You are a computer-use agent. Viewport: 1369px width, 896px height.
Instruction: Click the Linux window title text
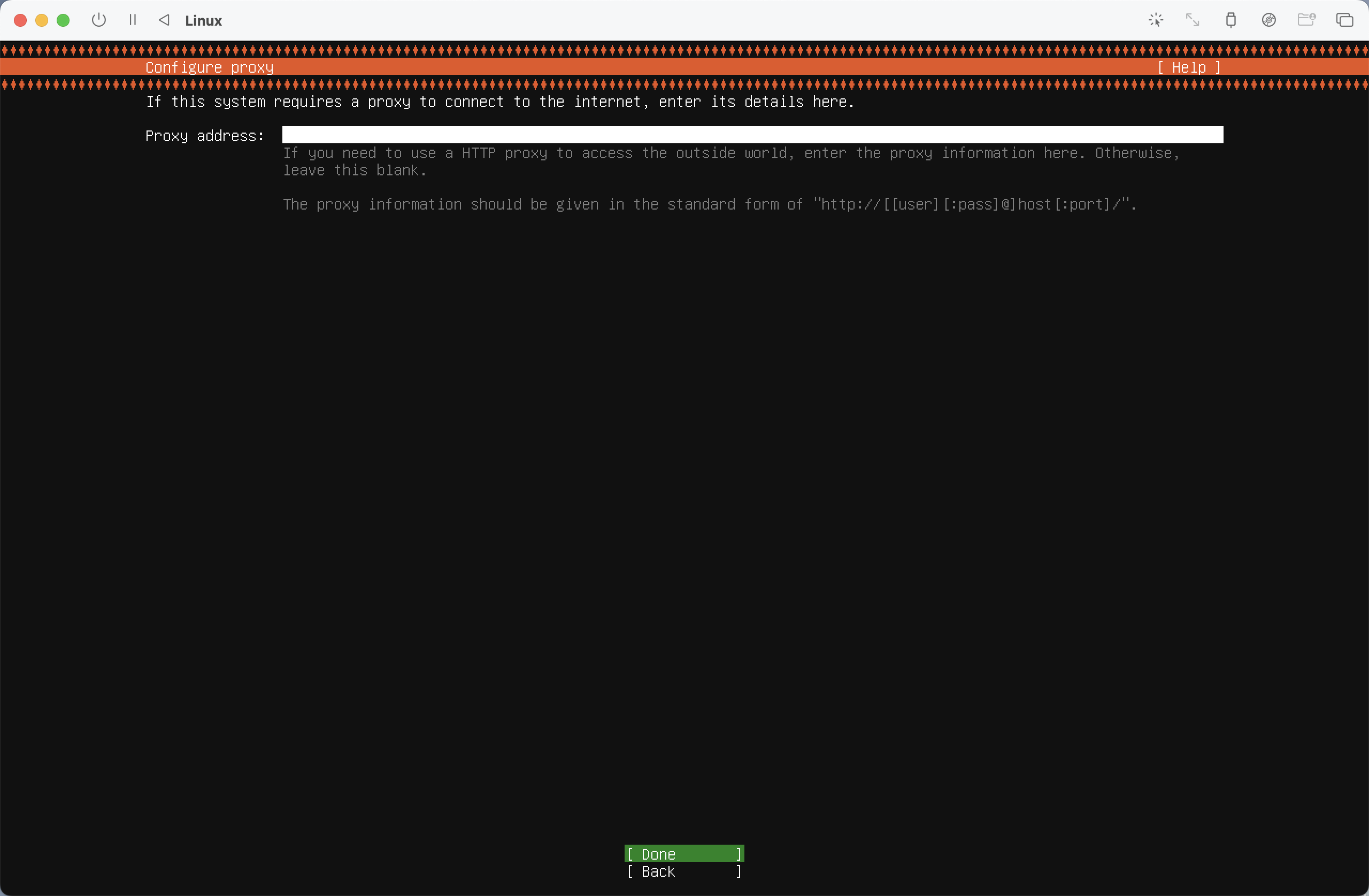[203, 21]
